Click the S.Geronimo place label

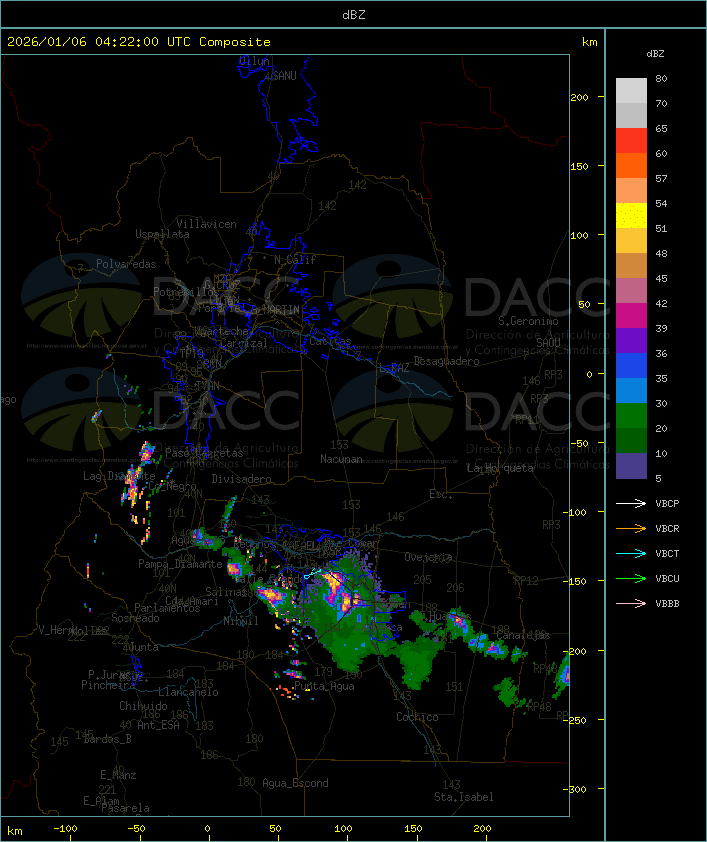[x=528, y=321]
